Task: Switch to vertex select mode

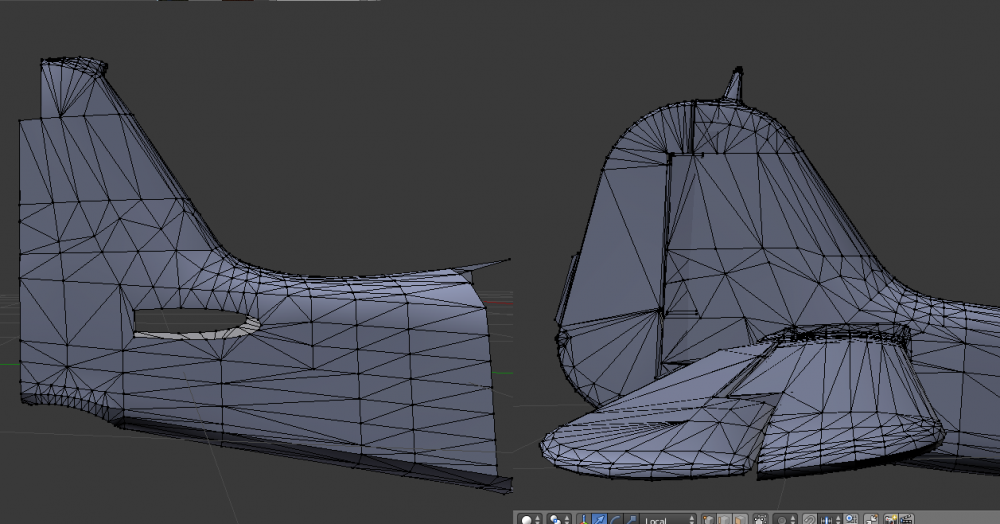Action: pos(708,519)
